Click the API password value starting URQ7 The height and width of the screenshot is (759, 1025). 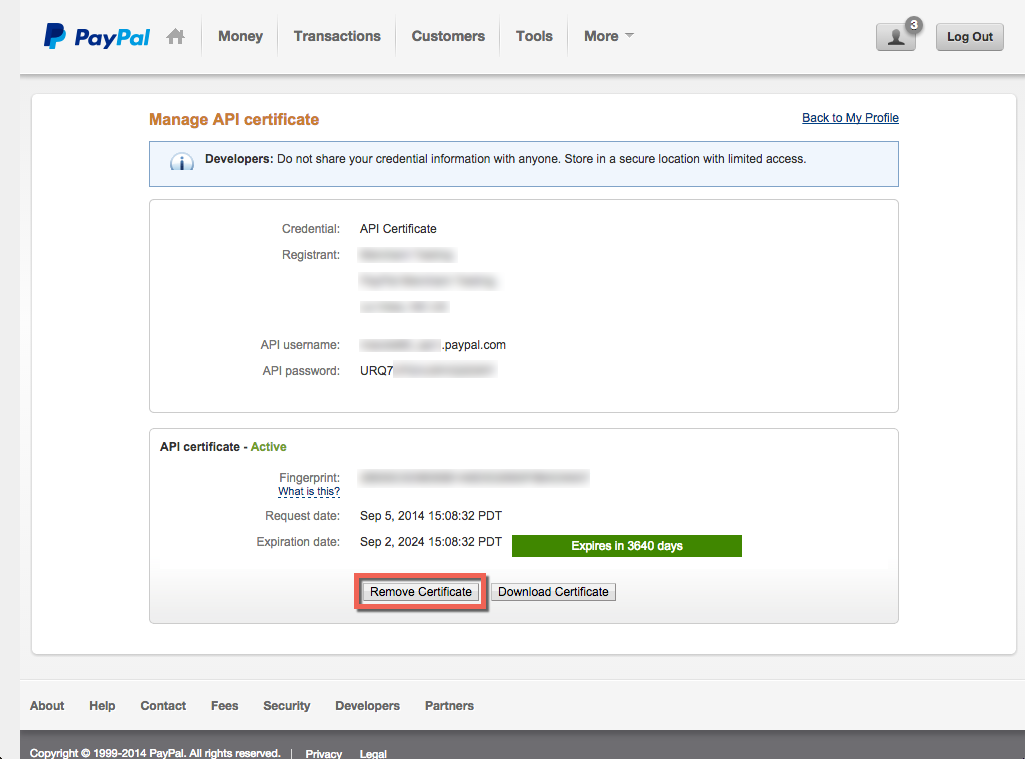point(428,371)
